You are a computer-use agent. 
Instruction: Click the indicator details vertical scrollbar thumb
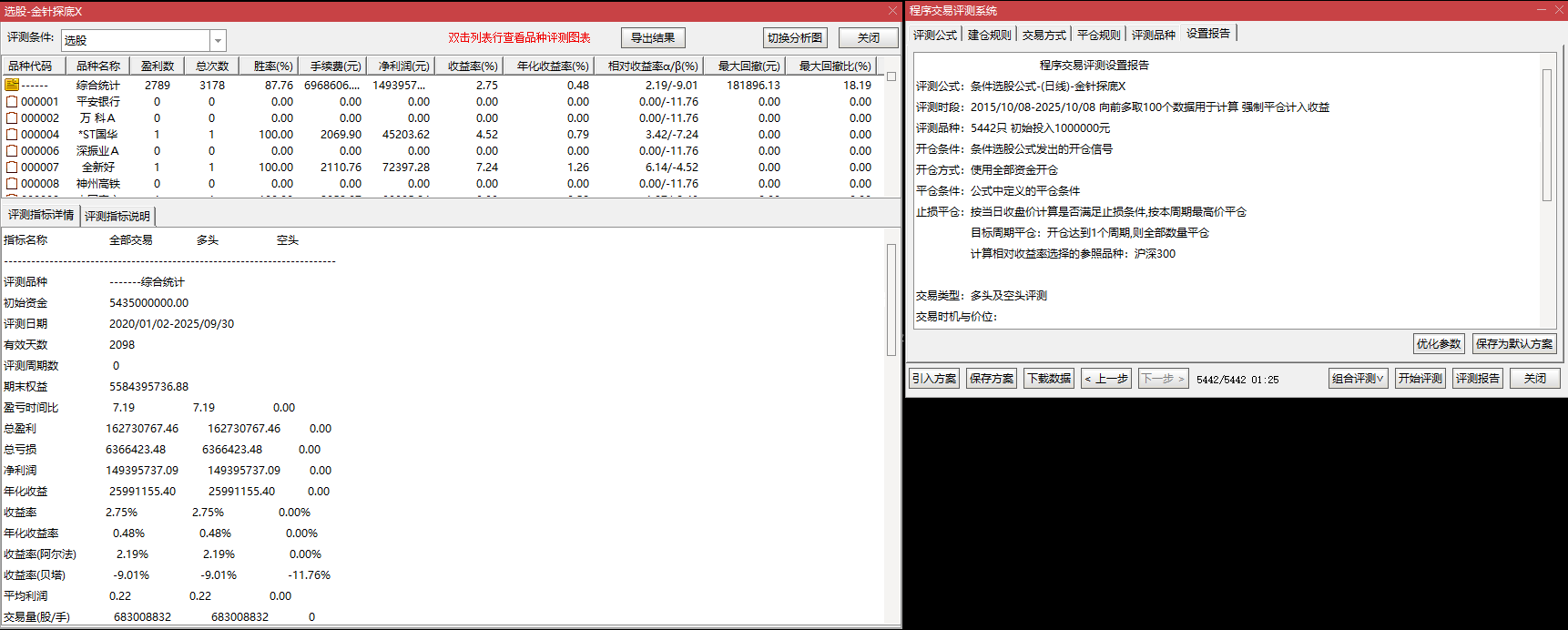coord(891,300)
